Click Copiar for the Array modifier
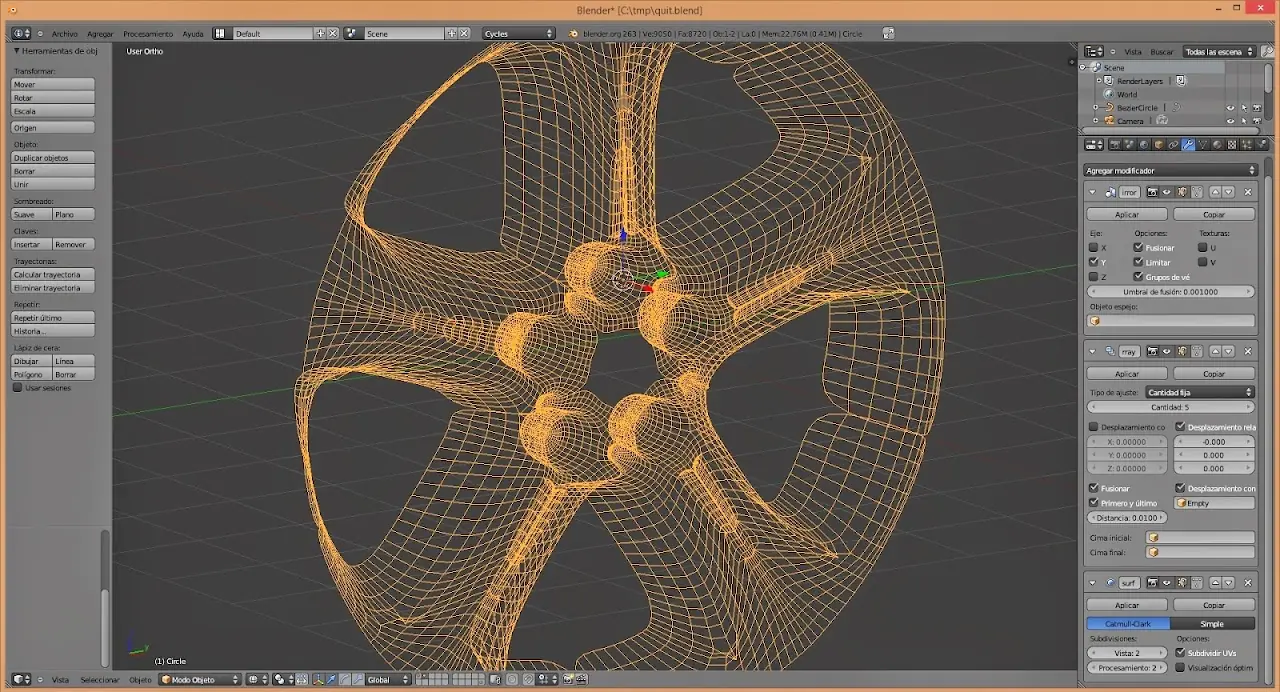This screenshot has width=1280, height=692. point(1214,374)
